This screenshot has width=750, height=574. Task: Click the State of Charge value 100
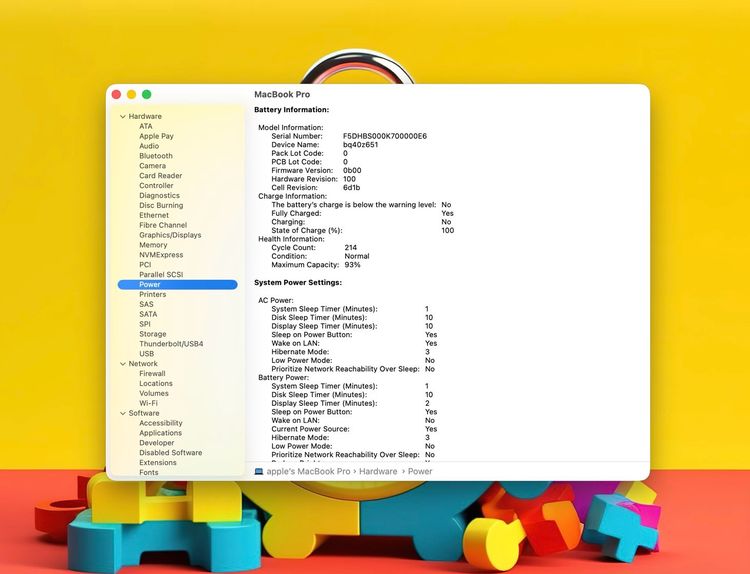pyautogui.click(x=448, y=231)
